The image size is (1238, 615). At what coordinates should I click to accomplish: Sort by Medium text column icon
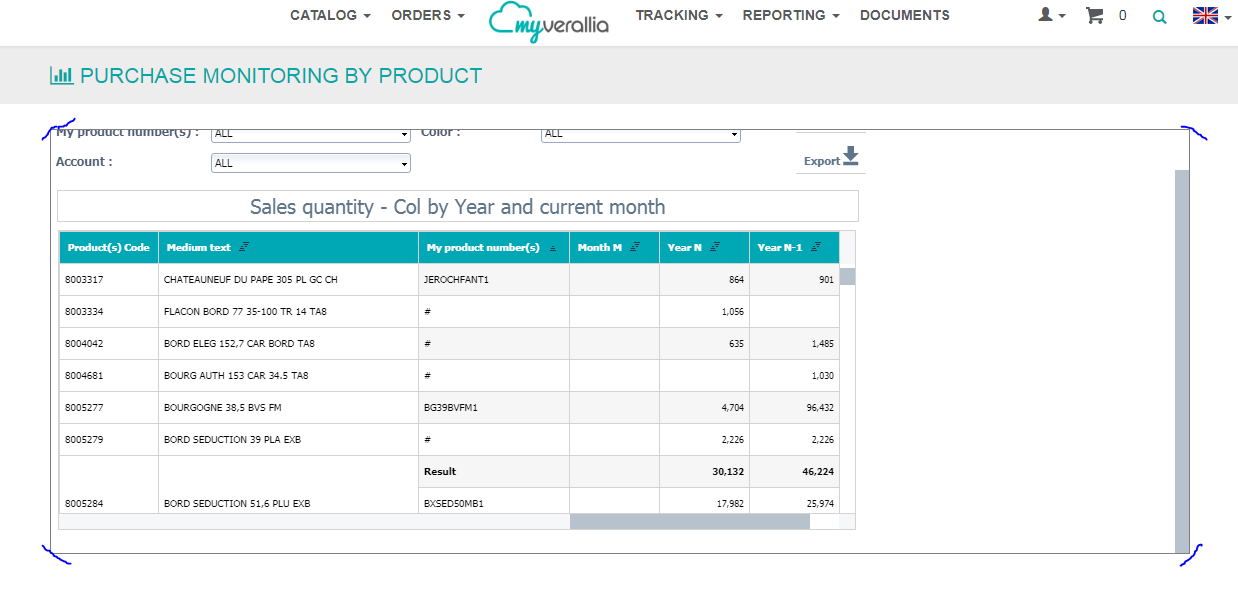coord(245,247)
